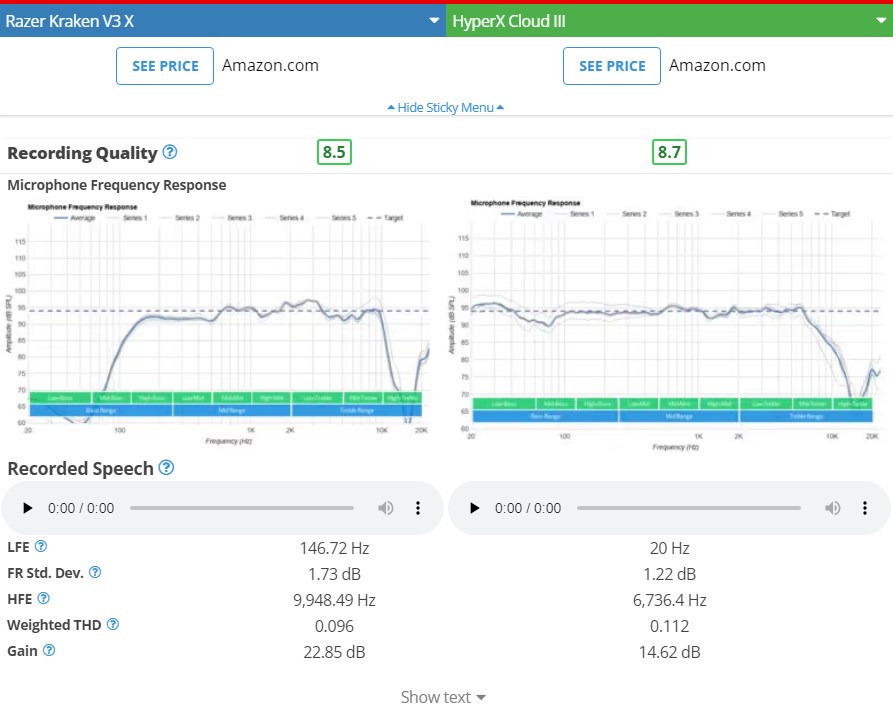Viewport: 893px width, 704px height.
Task: Click the HyperX microphone frequency response graph
Action: click(x=664, y=325)
